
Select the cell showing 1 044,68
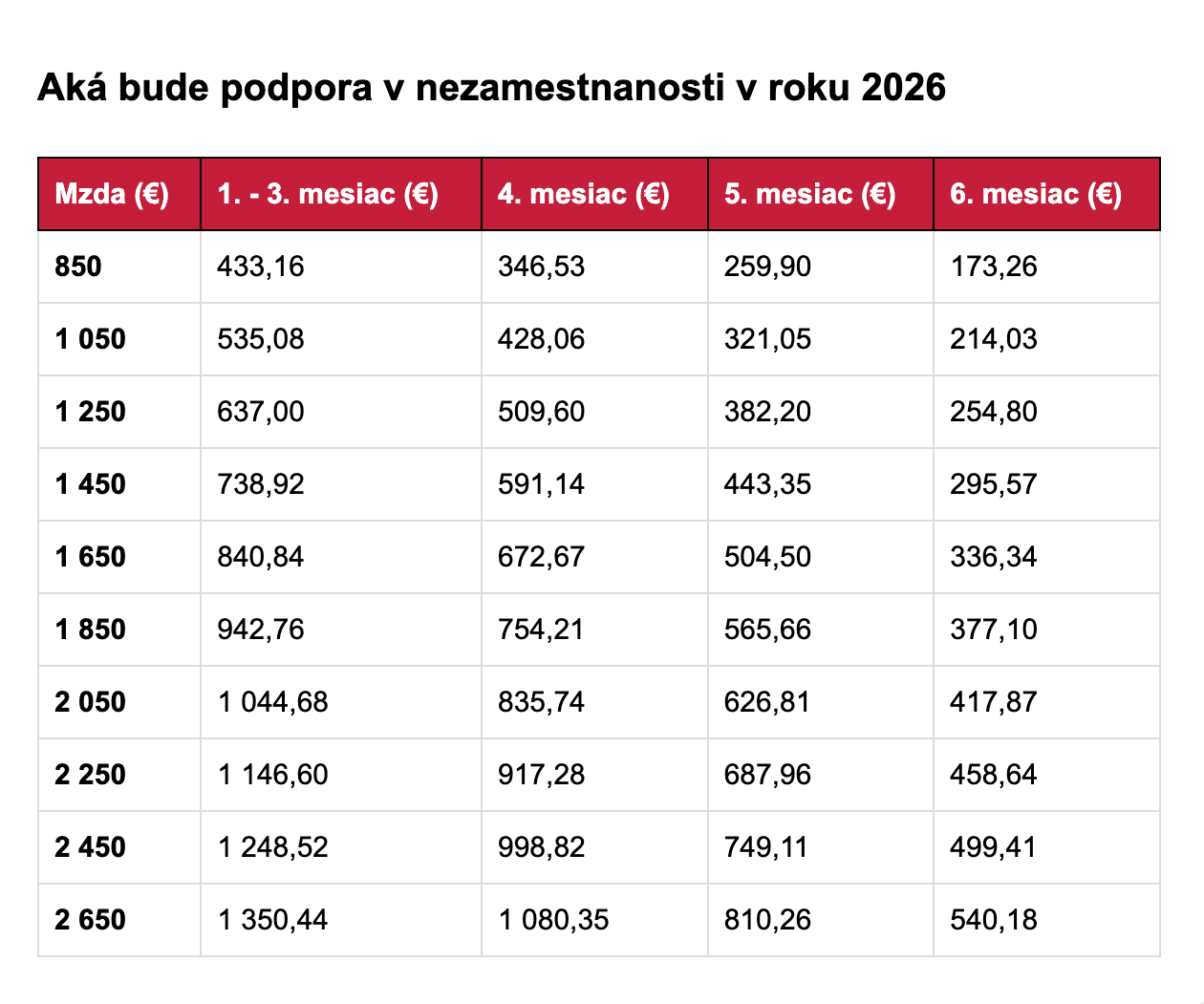[273, 702]
